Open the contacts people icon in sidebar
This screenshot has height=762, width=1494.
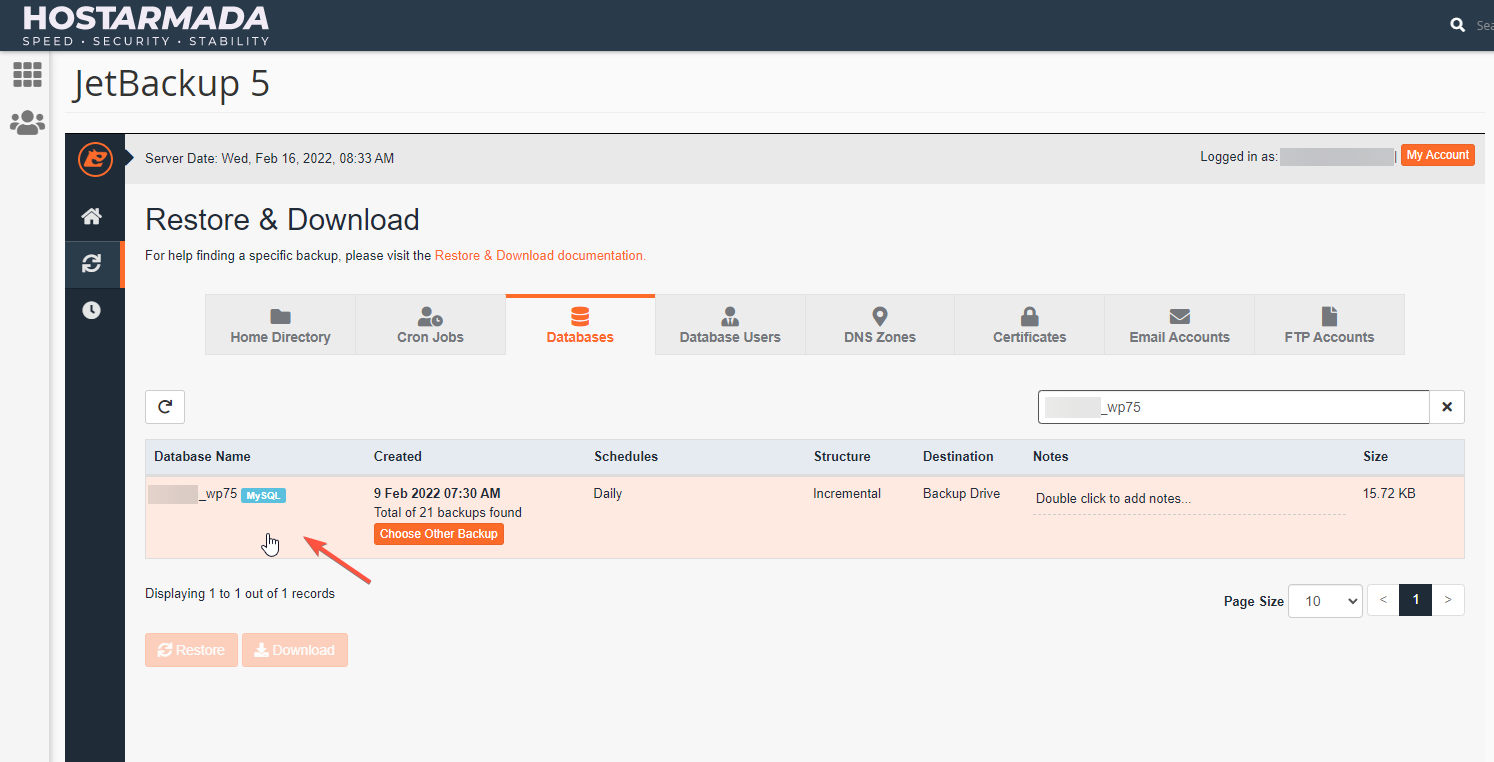click(27, 122)
